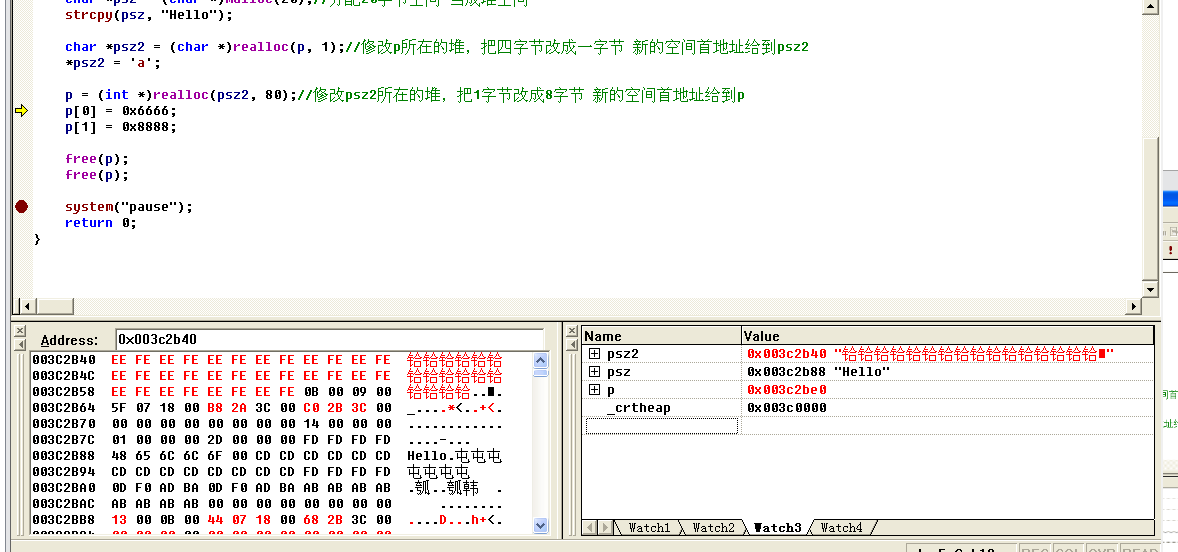Click the code line p[0] = 0x6666;
The width and height of the screenshot is (1178, 552).
click(x=121, y=111)
